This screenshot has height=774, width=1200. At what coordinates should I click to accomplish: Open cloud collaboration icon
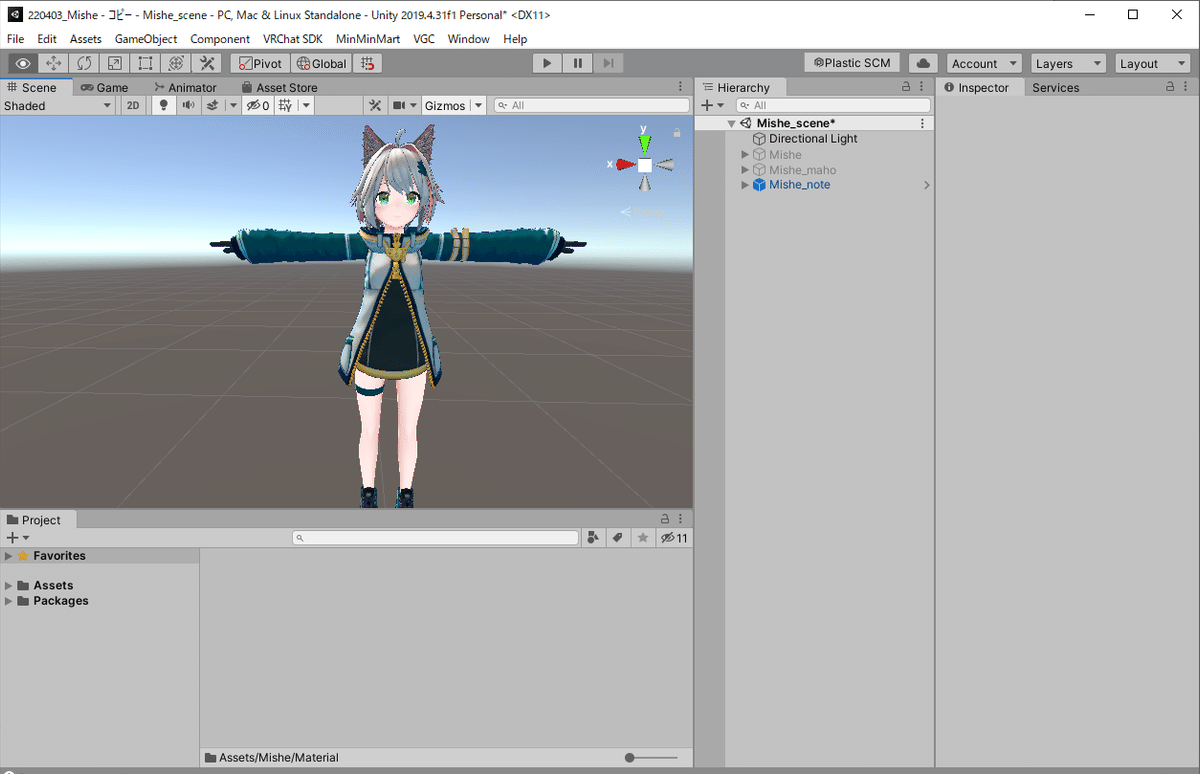click(924, 63)
